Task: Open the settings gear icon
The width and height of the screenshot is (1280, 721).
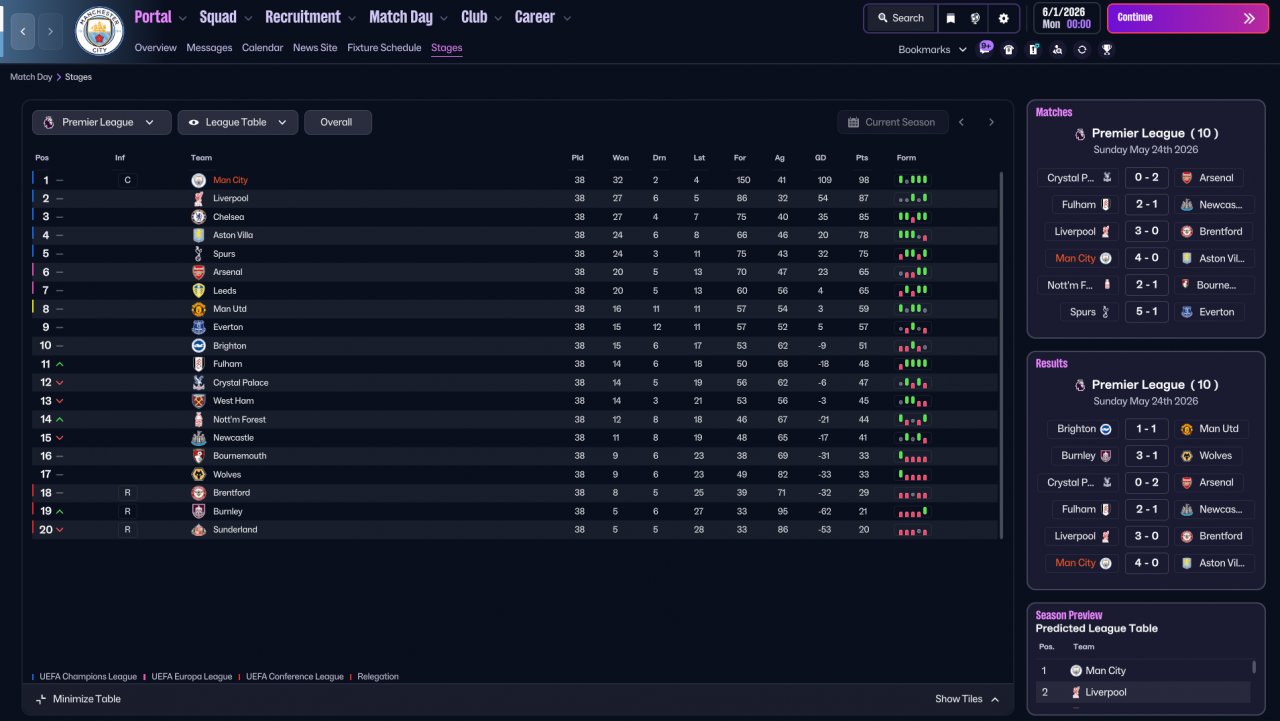Action: (x=1003, y=18)
